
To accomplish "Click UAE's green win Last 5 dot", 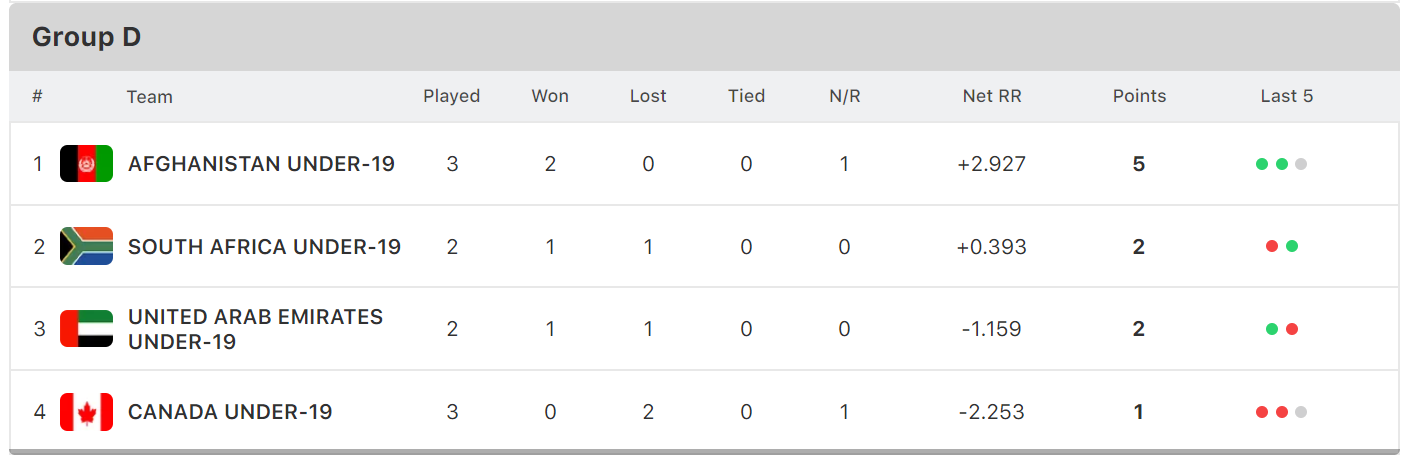I will 1272,329.
